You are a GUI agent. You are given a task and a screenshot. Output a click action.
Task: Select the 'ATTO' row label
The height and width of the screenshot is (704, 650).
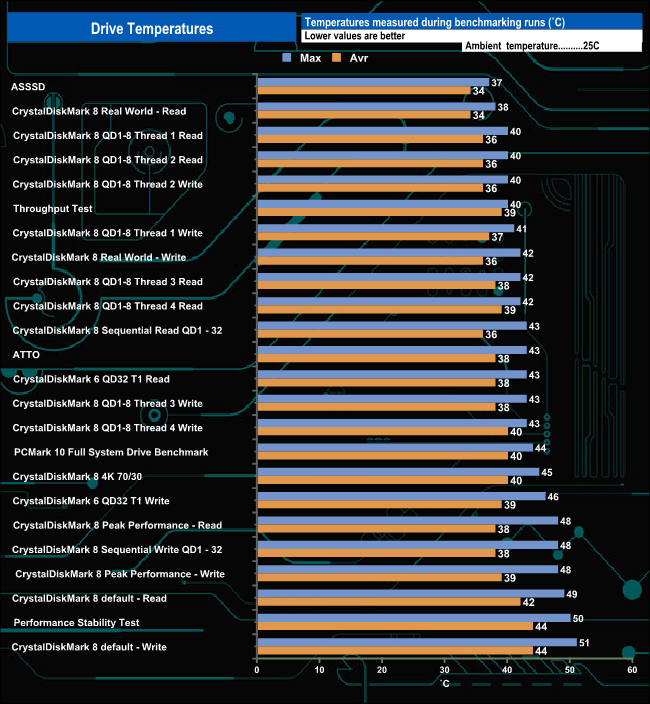pos(26,355)
